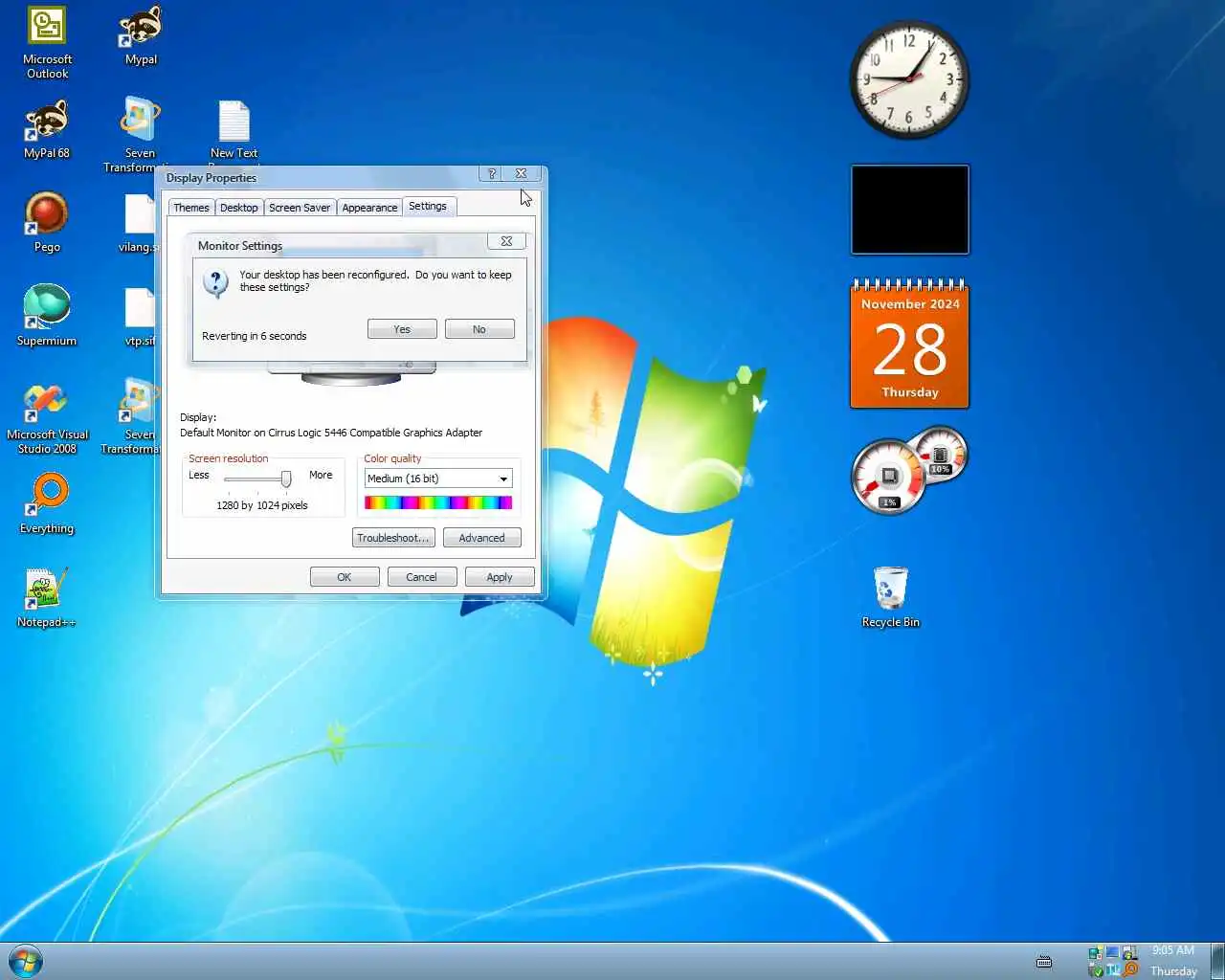
Task: Click the CPU meter gauge gadget
Action: coord(889,477)
